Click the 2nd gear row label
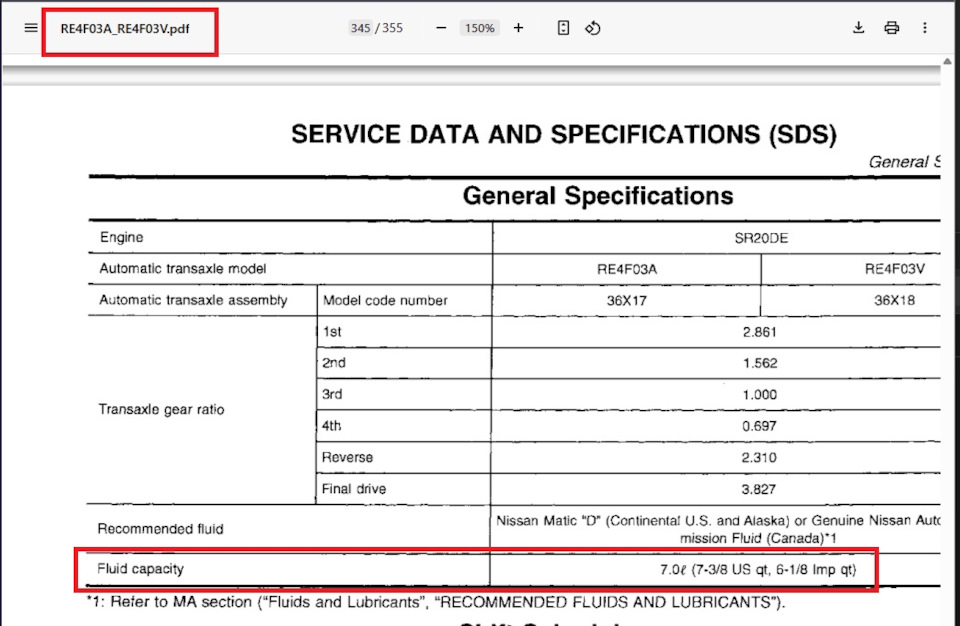The width and height of the screenshot is (960, 626). click(334, 363)
